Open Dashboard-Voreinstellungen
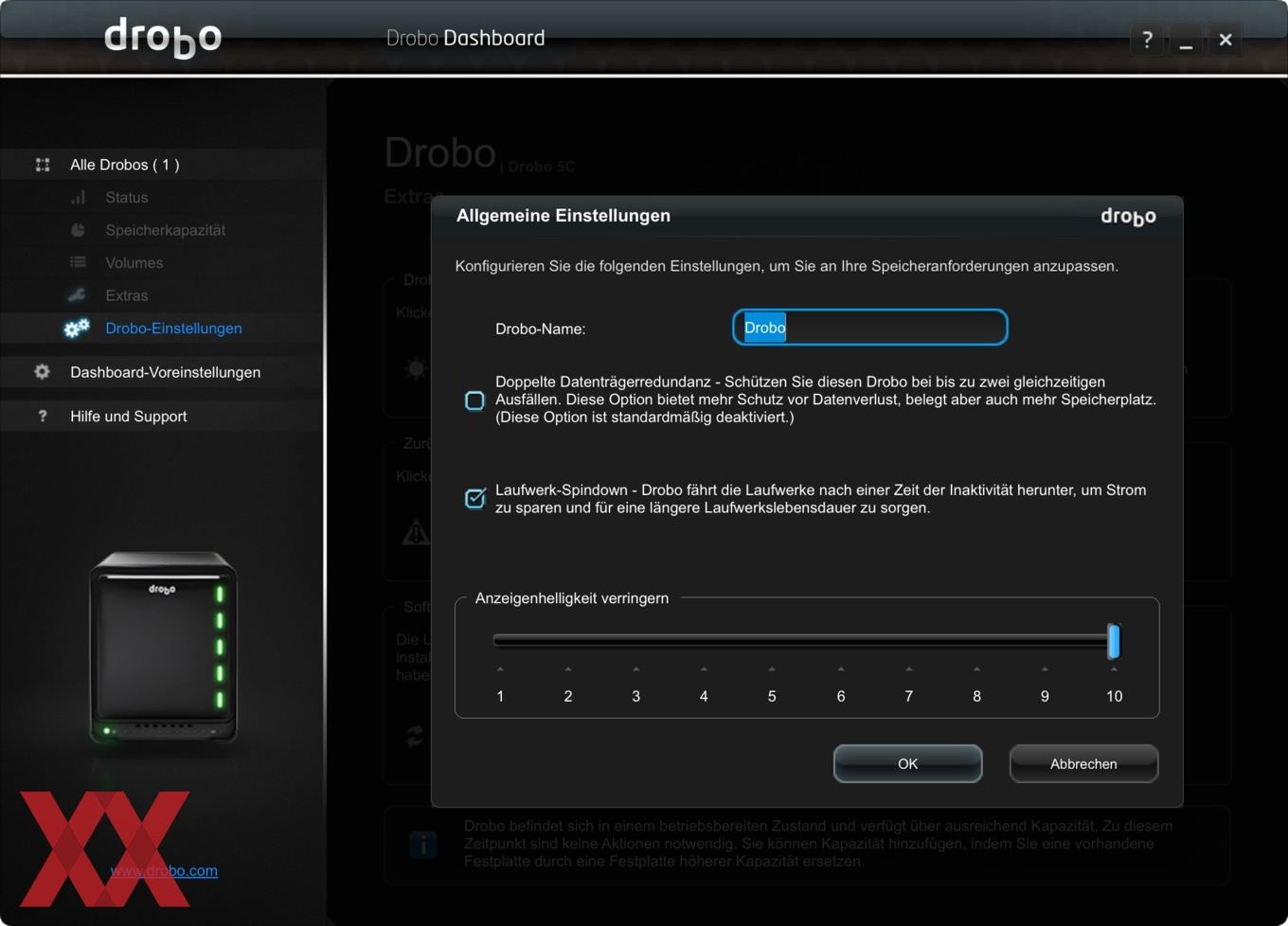The image size is (1288, 926). (x=166, y=372)
